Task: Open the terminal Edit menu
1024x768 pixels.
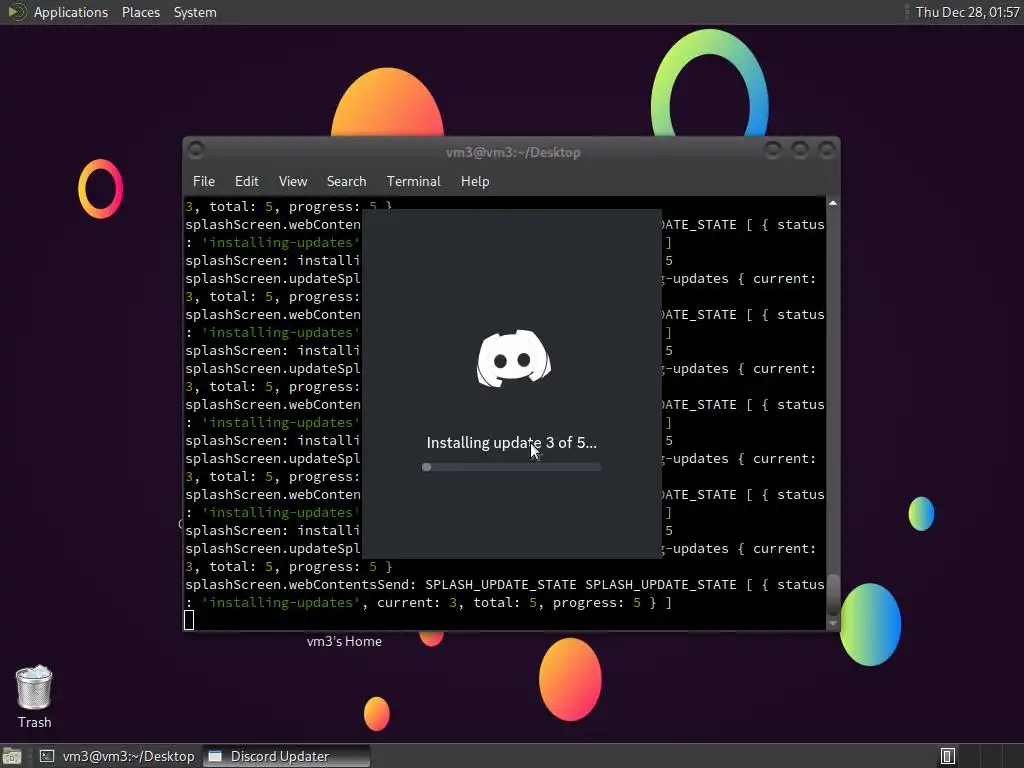Action: 246,182
